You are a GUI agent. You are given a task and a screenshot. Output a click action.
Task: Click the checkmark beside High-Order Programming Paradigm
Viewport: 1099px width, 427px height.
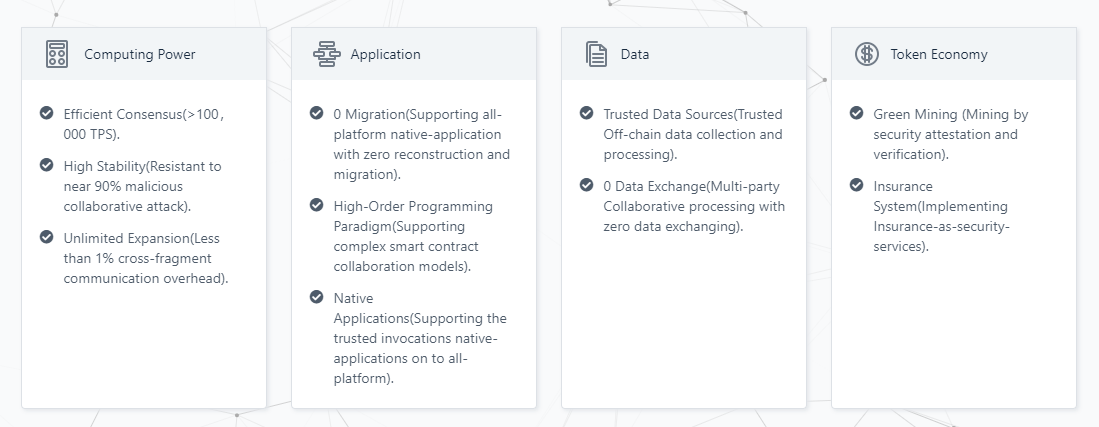317,205
